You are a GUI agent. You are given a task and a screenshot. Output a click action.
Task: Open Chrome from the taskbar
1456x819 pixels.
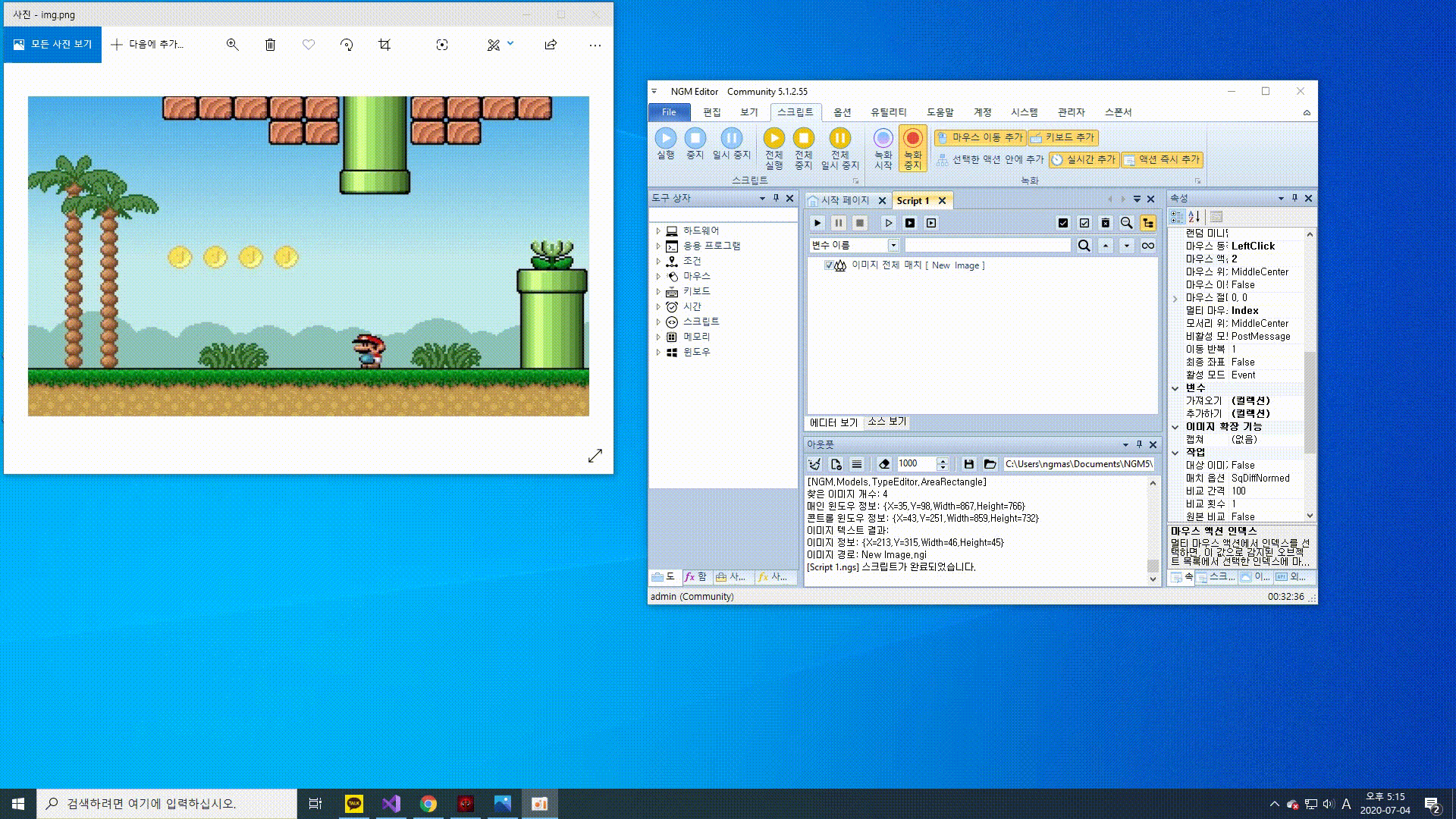428,804
